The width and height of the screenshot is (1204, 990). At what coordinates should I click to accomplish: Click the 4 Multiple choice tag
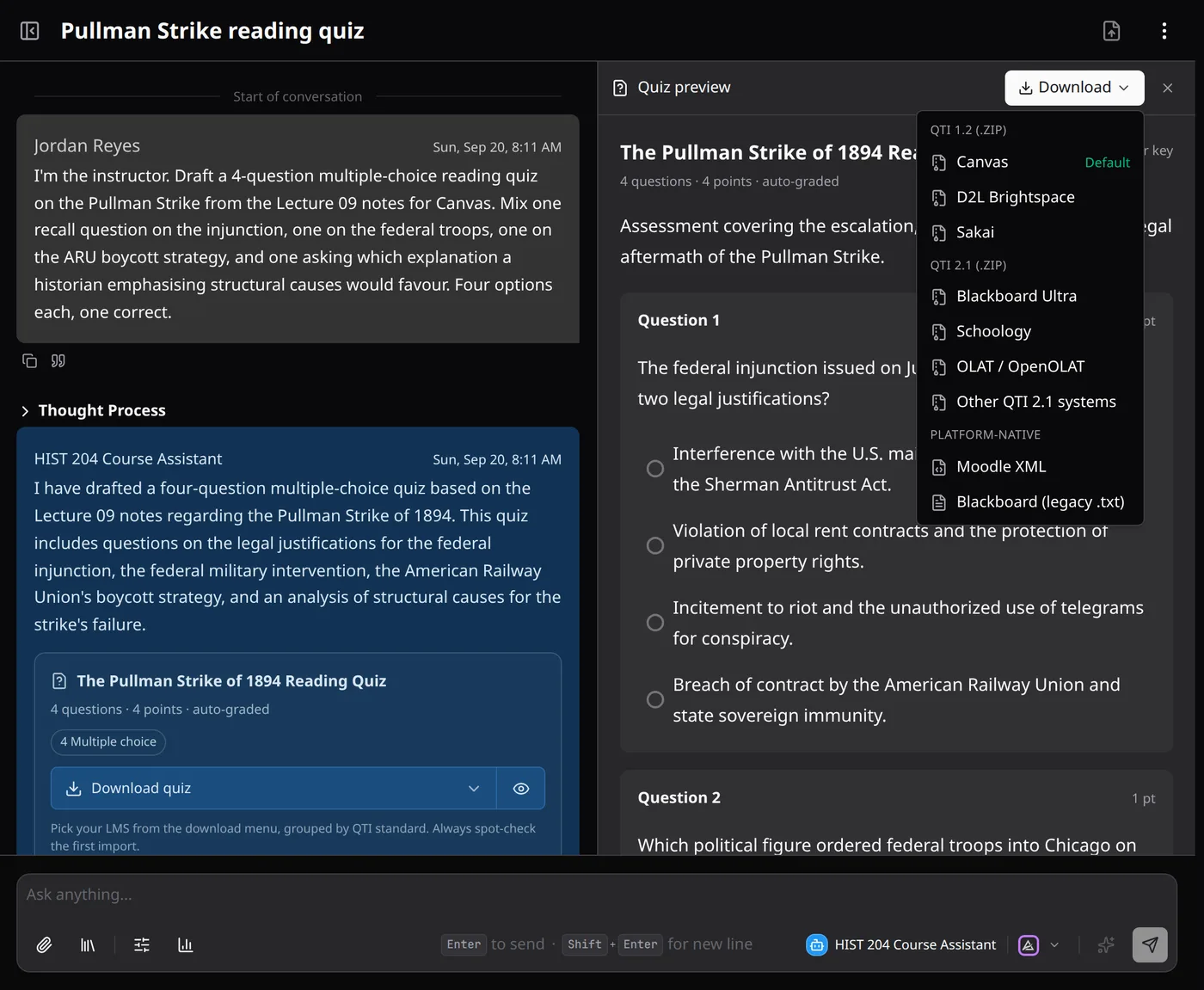(x=108, y=741)
